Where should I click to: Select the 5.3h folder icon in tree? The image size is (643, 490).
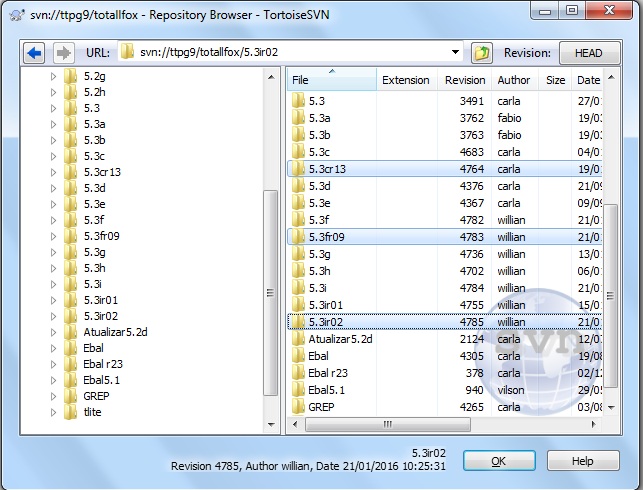[71, 268]
